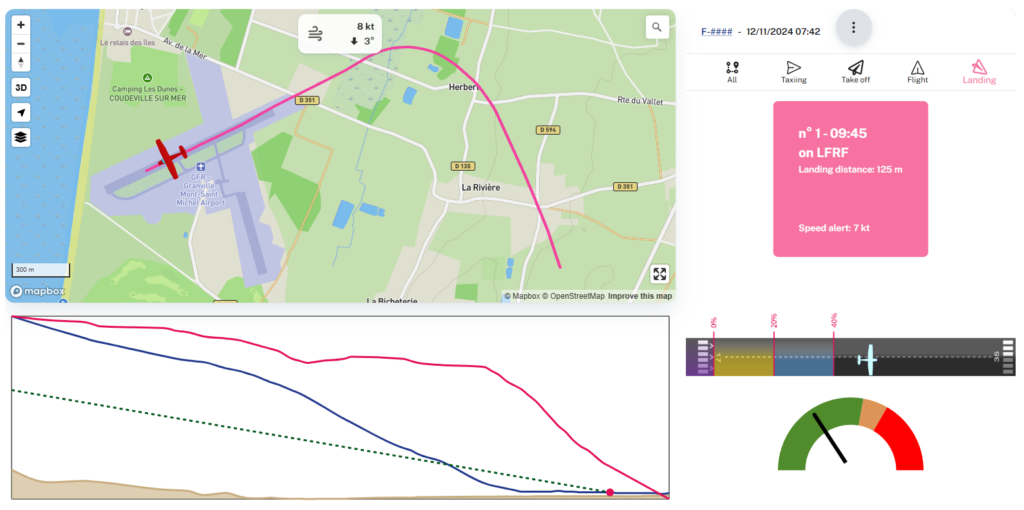Viewport: 1024px width, 510px height.
Task: Open the map search tool
Action: pyautogui.click(x=656, y=27)
